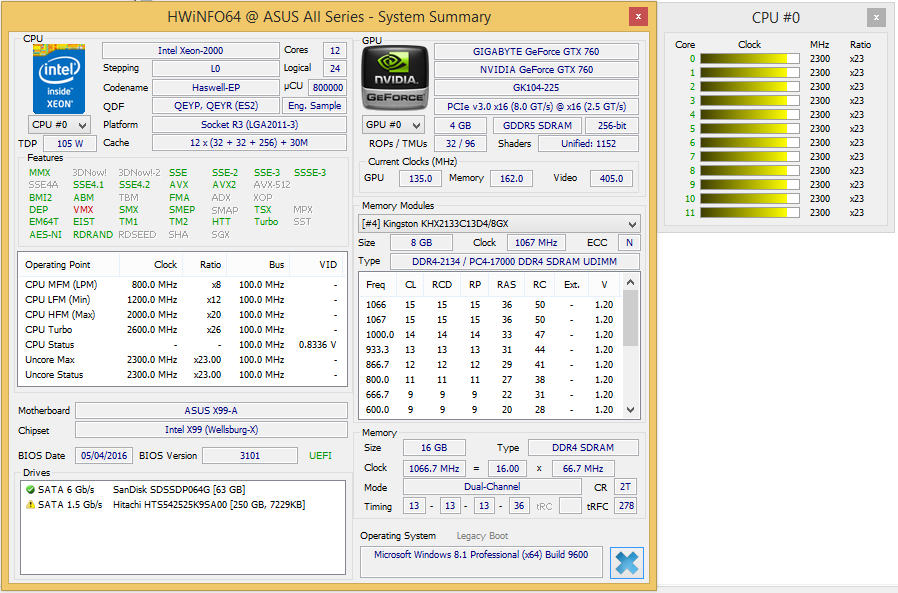
Task: Click the 600.0 frequency timing row
Action: [x=490, y=410]
